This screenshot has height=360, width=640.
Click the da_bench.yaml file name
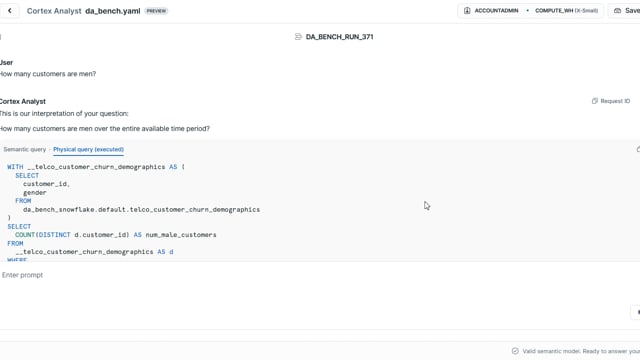[113, 11]
